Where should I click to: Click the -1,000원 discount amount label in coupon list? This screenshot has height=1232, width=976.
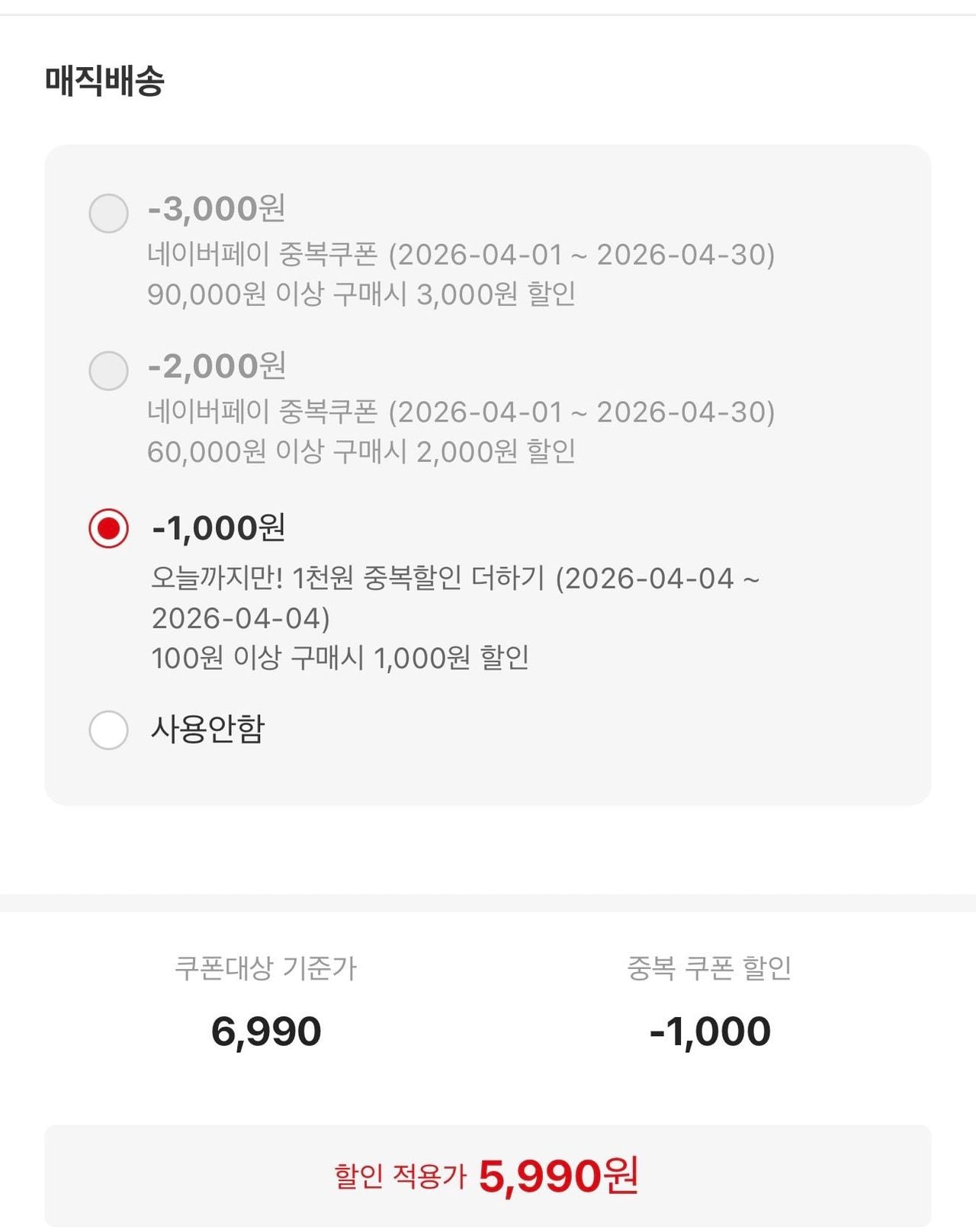219,528
